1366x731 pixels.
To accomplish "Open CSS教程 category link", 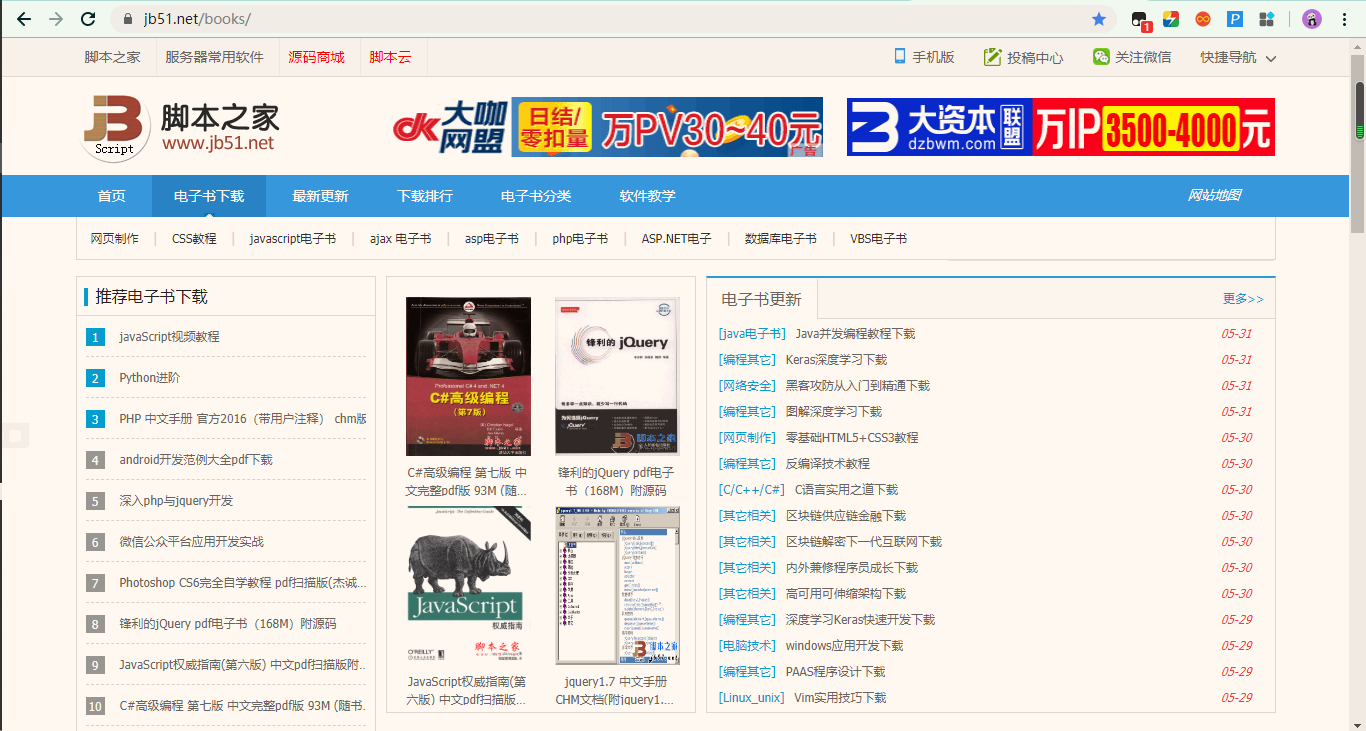I will pyautogui.click(x=194, y=239).
